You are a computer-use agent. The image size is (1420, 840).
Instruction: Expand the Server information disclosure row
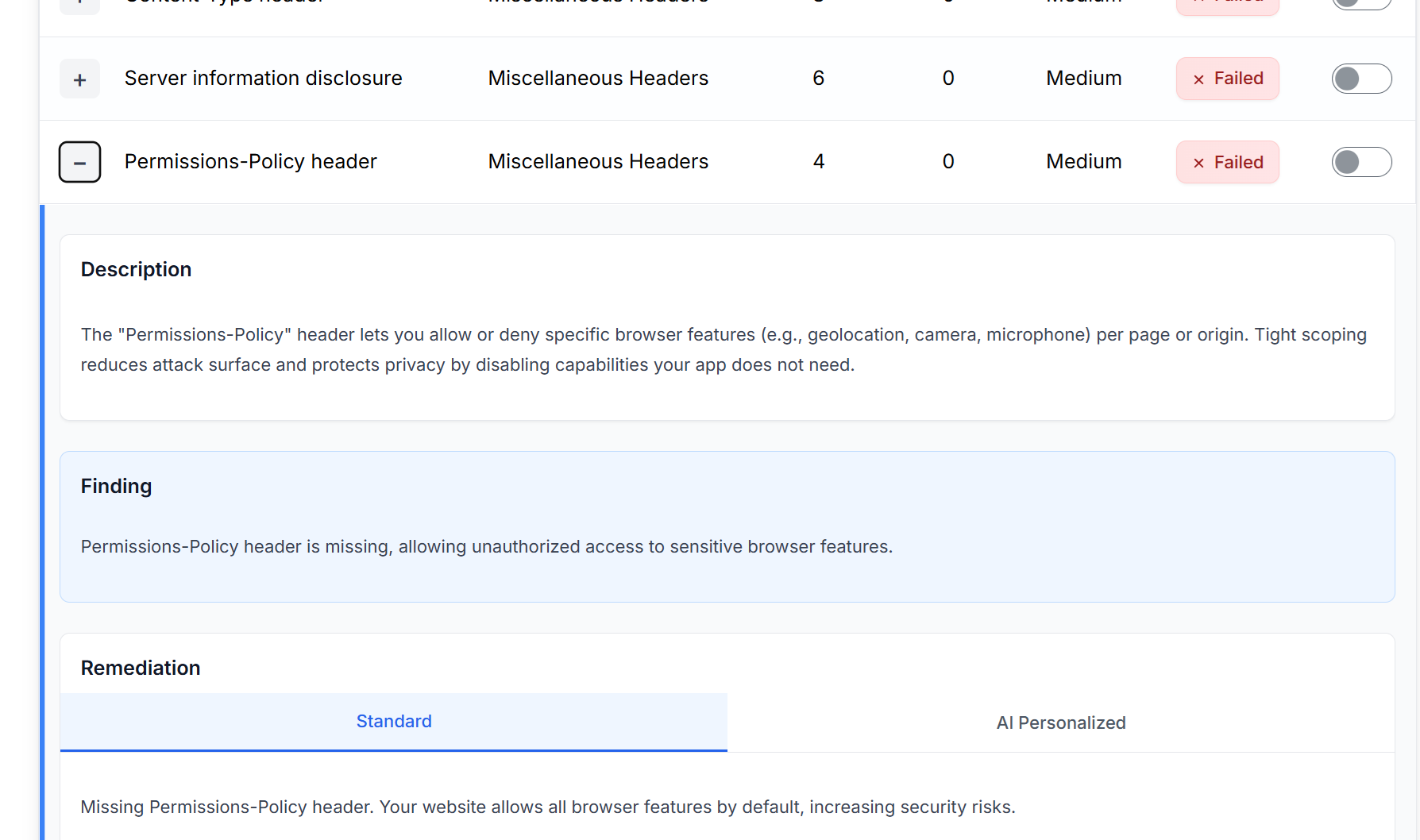79,79
